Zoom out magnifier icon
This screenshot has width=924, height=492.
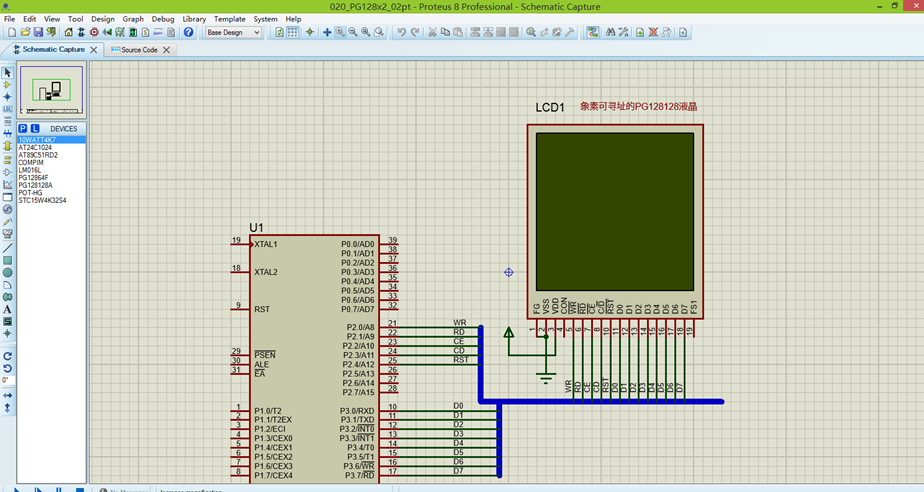click(352, 32)
